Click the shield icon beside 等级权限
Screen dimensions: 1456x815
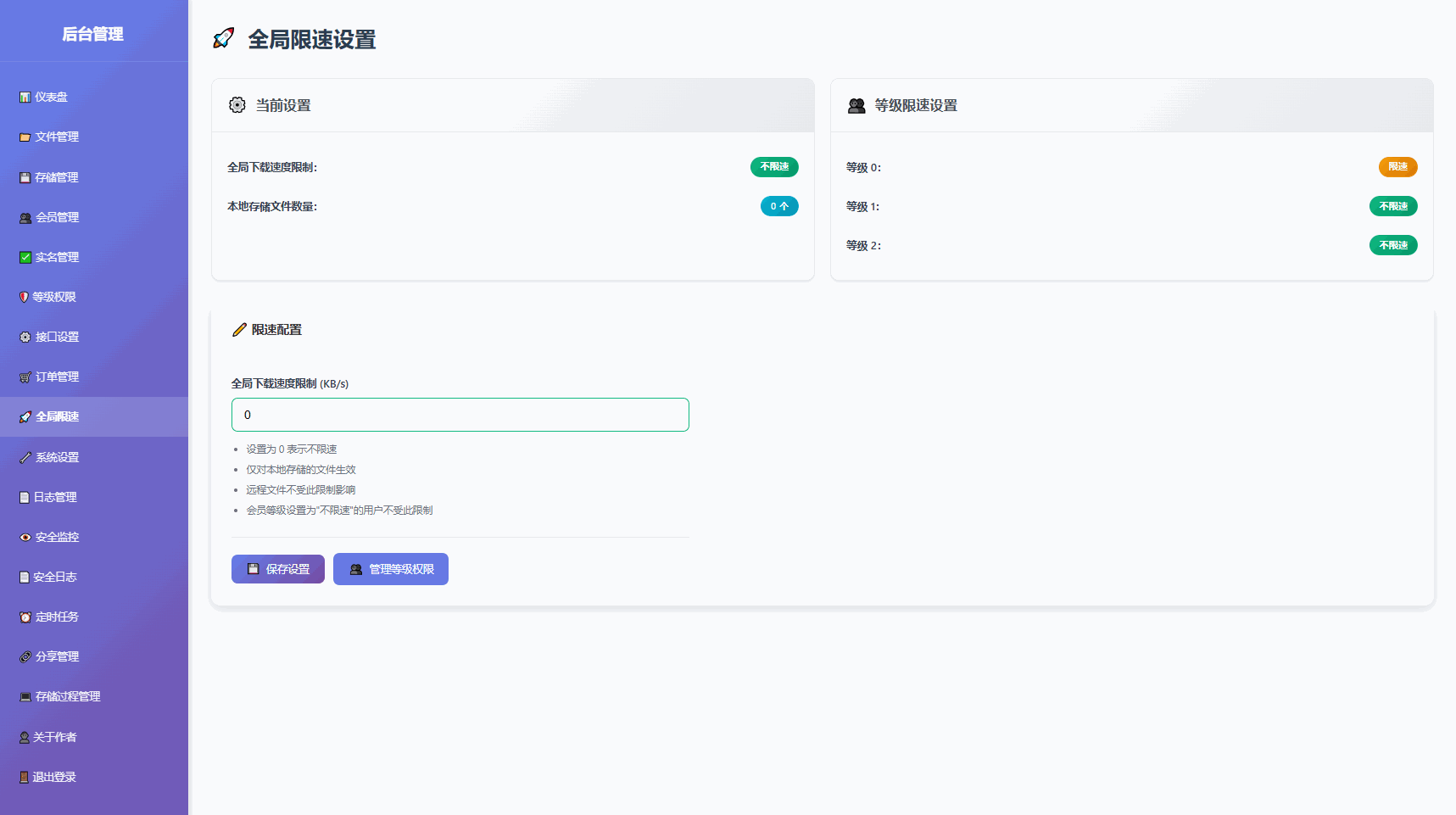(x=24, y=298)
